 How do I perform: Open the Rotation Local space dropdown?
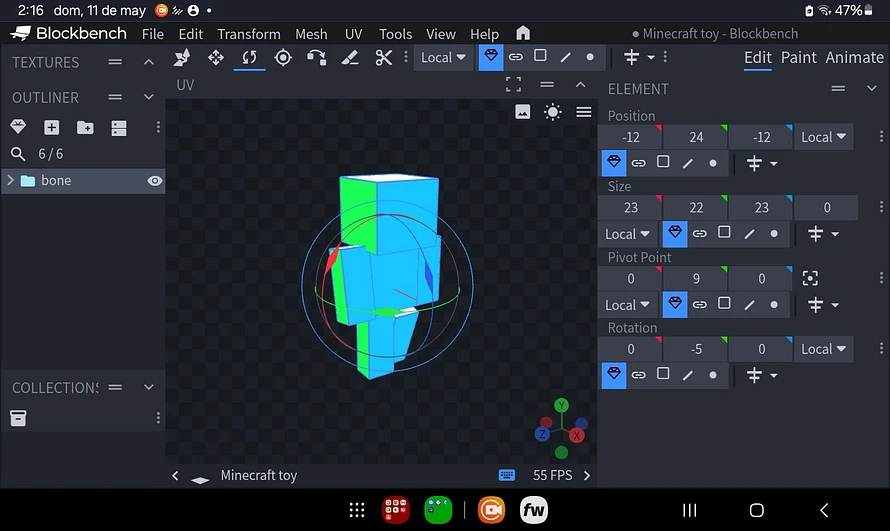(823, 349)
